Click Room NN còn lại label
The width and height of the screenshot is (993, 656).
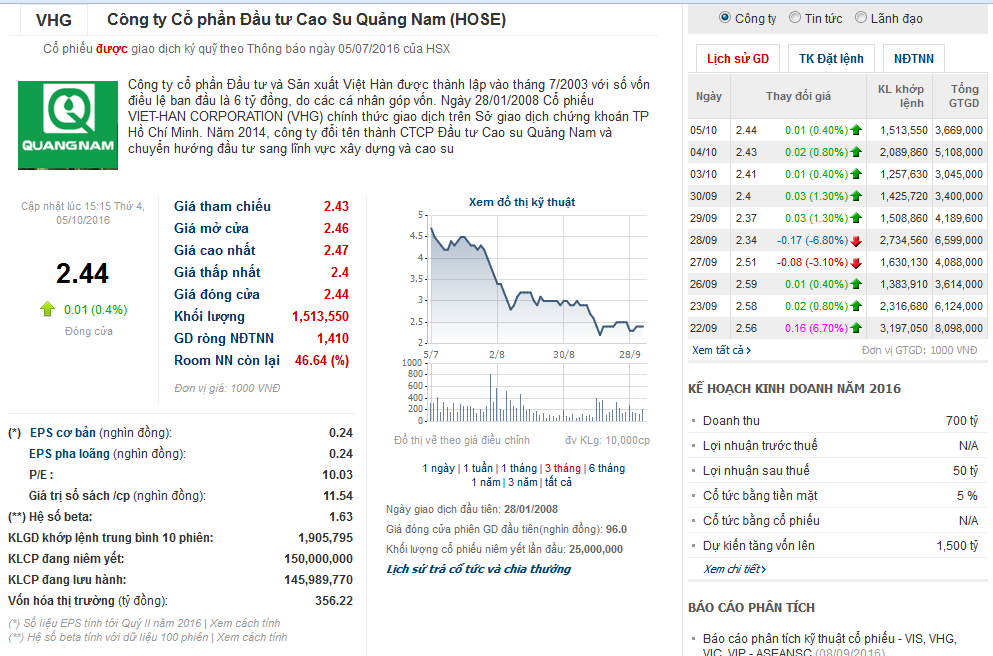pos(227,361)
